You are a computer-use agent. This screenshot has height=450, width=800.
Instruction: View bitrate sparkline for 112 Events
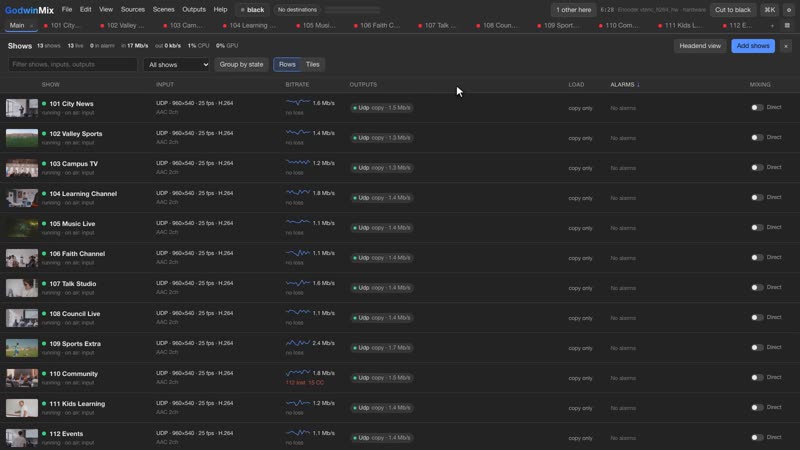(298, 433)
